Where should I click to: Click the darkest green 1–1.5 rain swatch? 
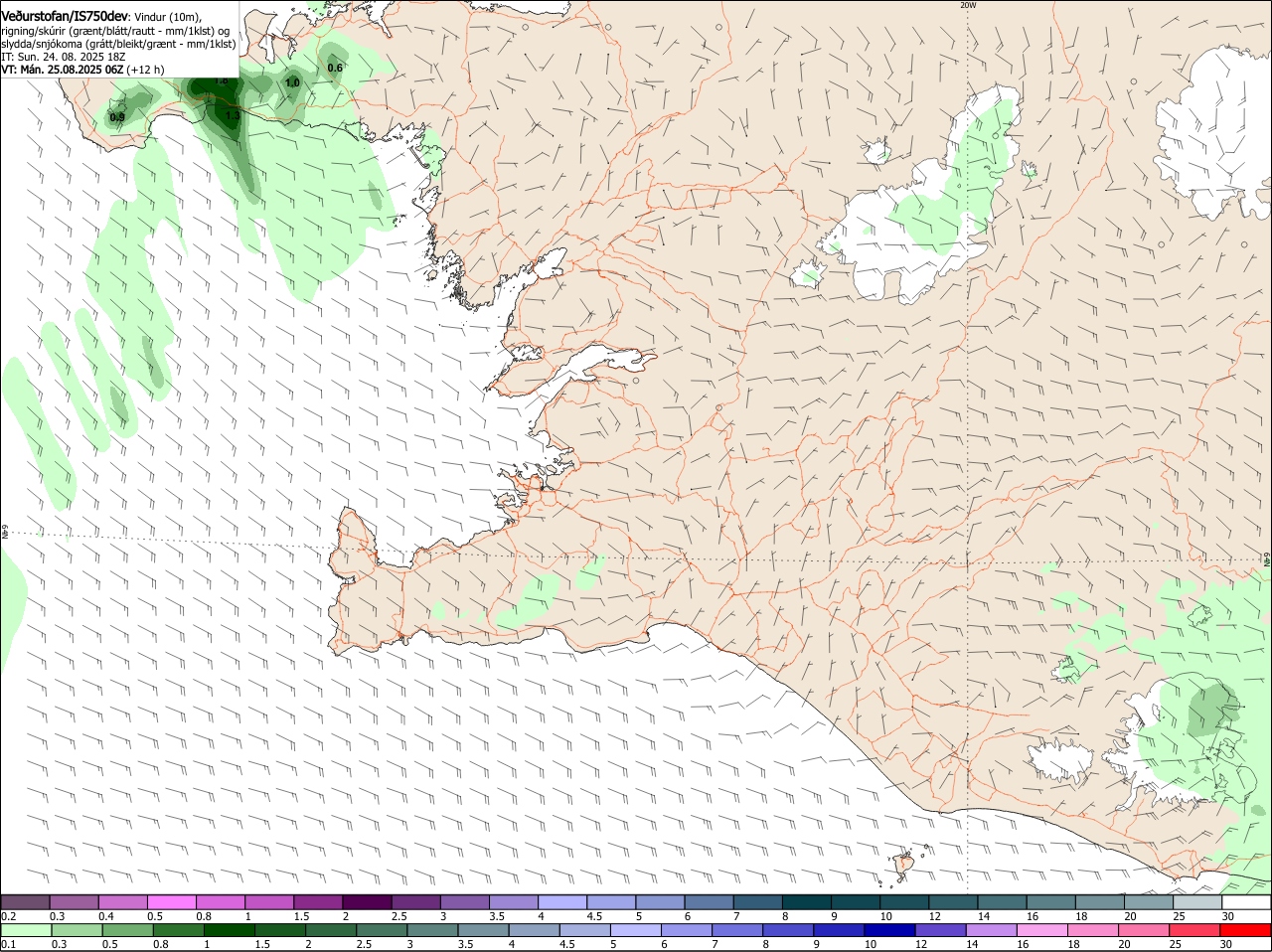pos(230,930)
